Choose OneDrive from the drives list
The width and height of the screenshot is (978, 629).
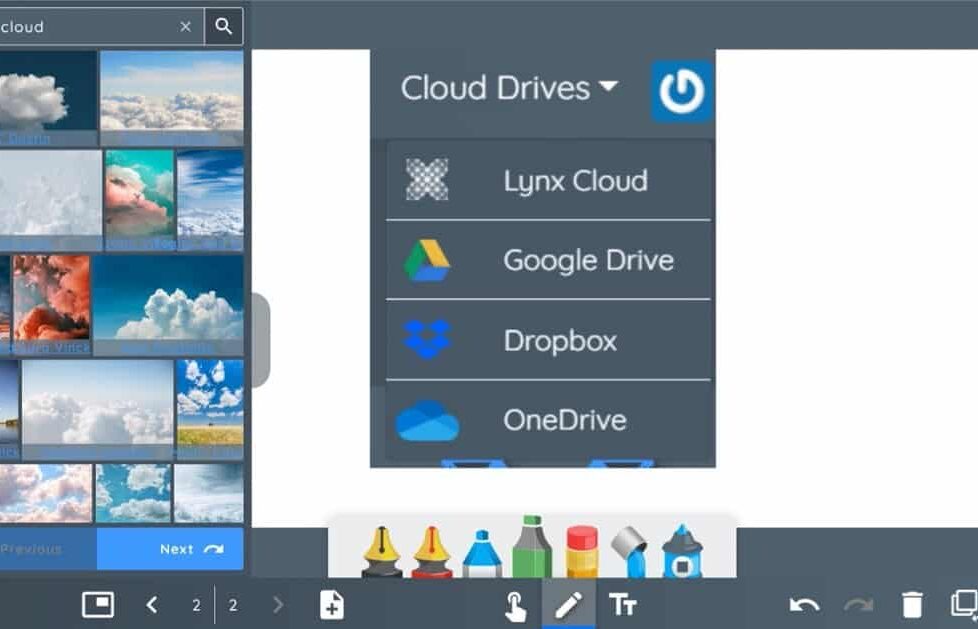pos(548,420)
